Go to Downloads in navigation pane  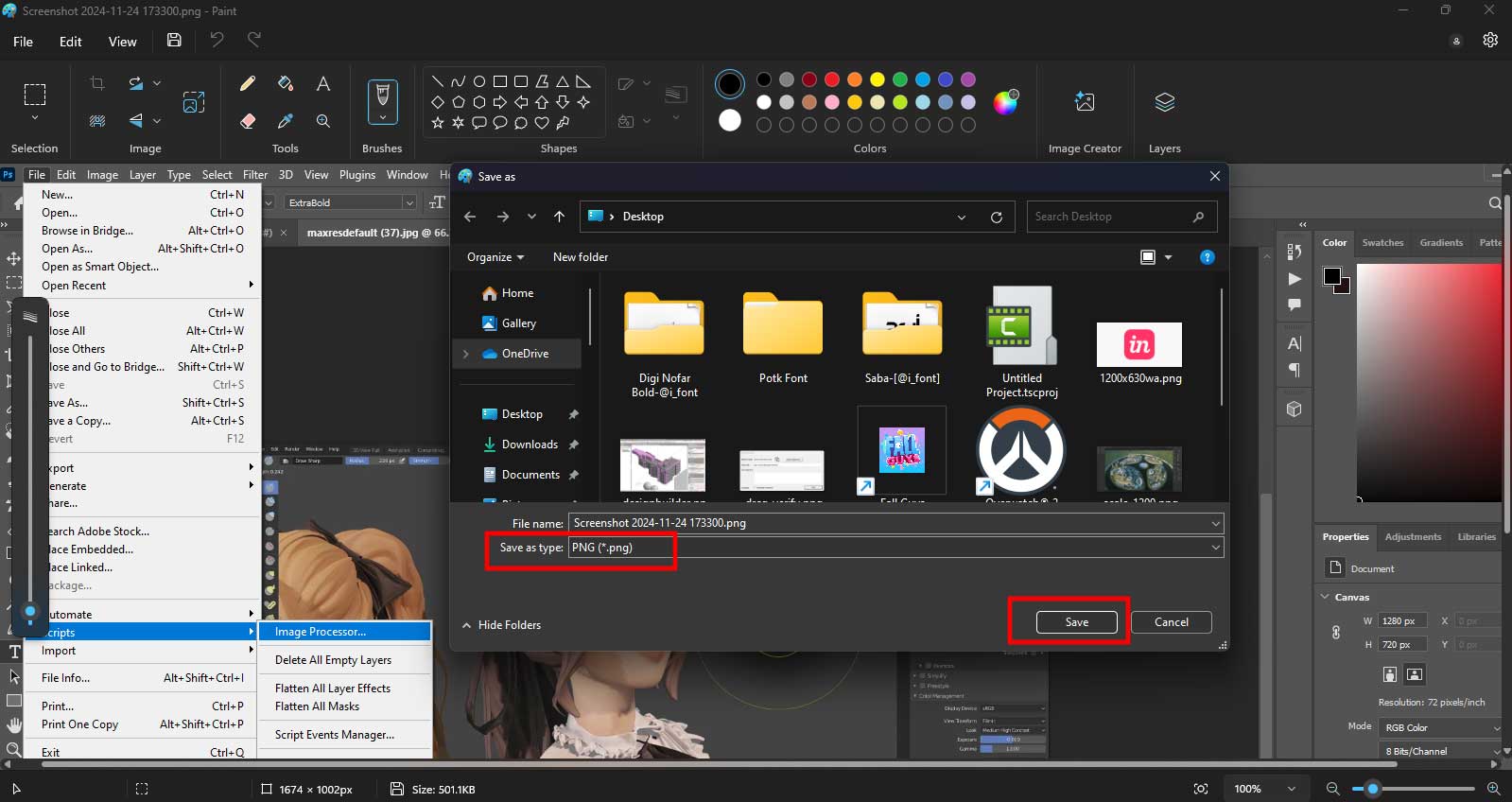pos(530,445)
